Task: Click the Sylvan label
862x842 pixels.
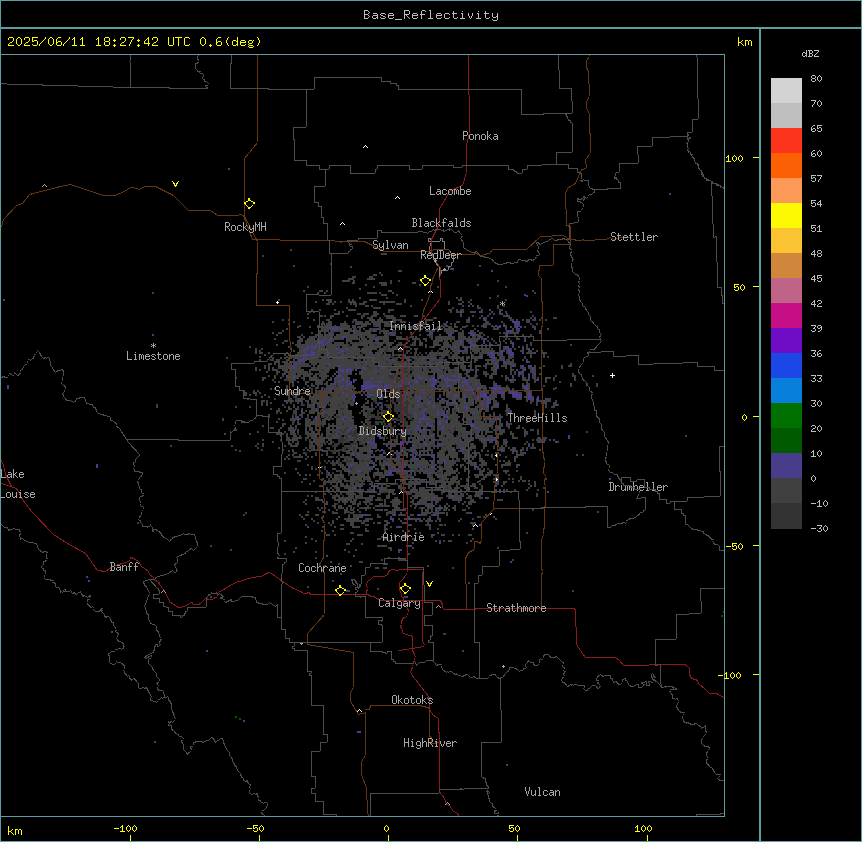Action: coord(390,245)
